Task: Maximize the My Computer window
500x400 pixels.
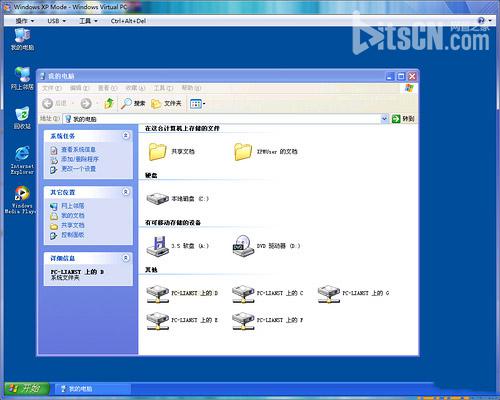Action: click(401, 76)
